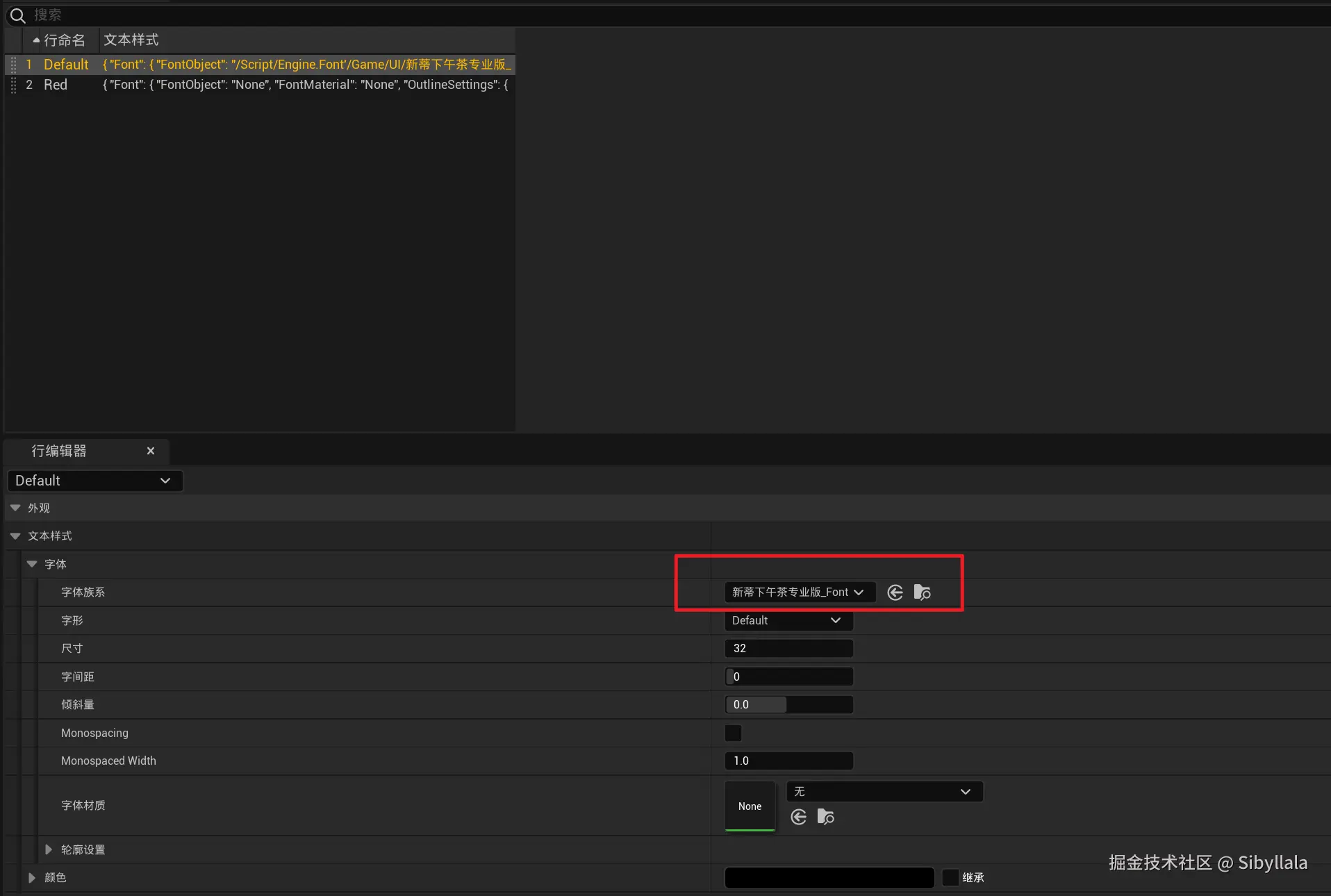Grab the drag handle of the Default row

pos(13,65)
